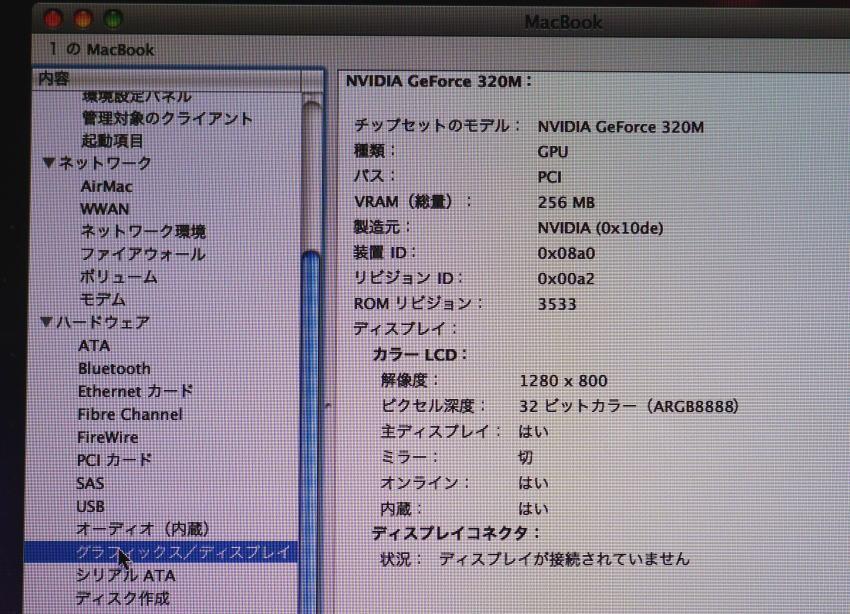Click the red close window button
The image size is (850, 614).
[53, 20]
